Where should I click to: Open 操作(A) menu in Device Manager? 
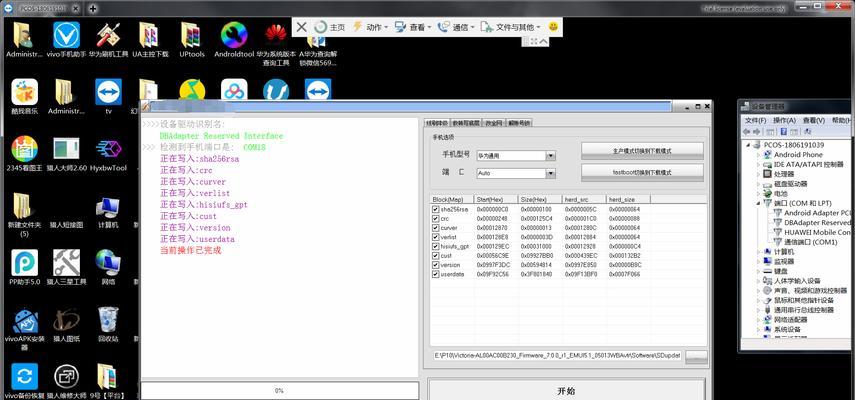[x=784, y=120]
